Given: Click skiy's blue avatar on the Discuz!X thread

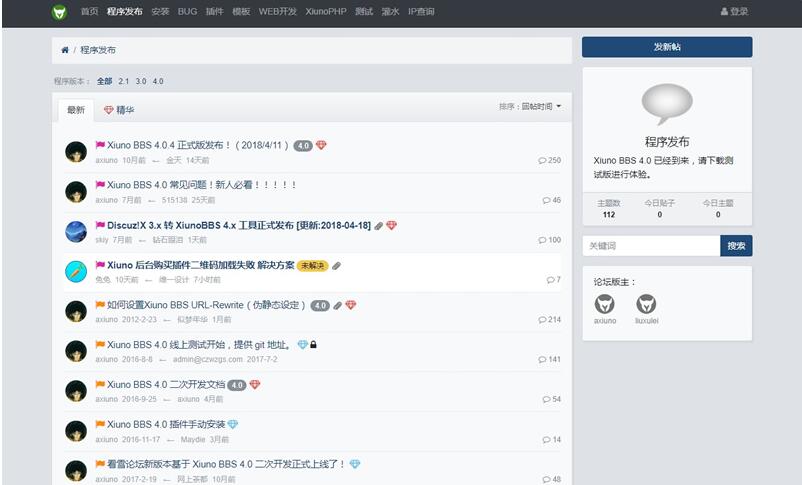Looking at the screenshot, I should 76,232.
